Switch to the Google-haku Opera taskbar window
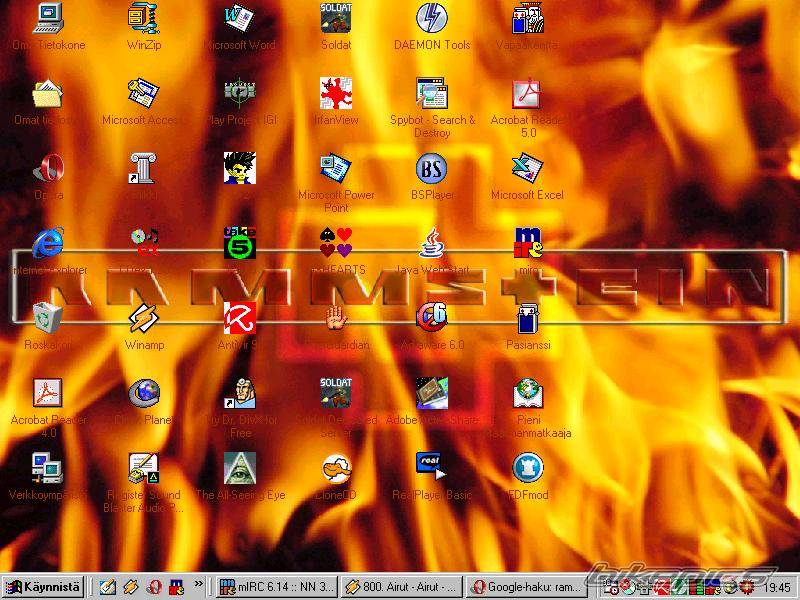This screenshot has width=800, height=600. (x=527, y=587)
